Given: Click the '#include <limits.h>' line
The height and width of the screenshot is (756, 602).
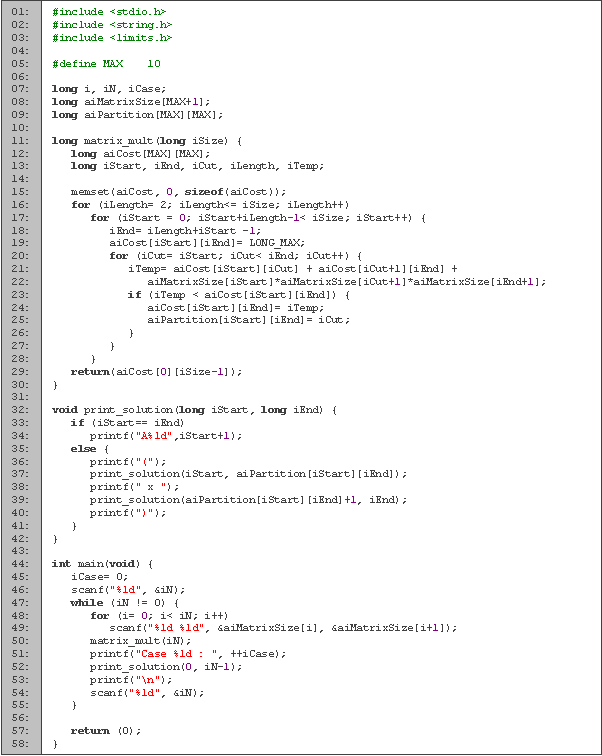Looking at the screenshot, I should [112, 38].
